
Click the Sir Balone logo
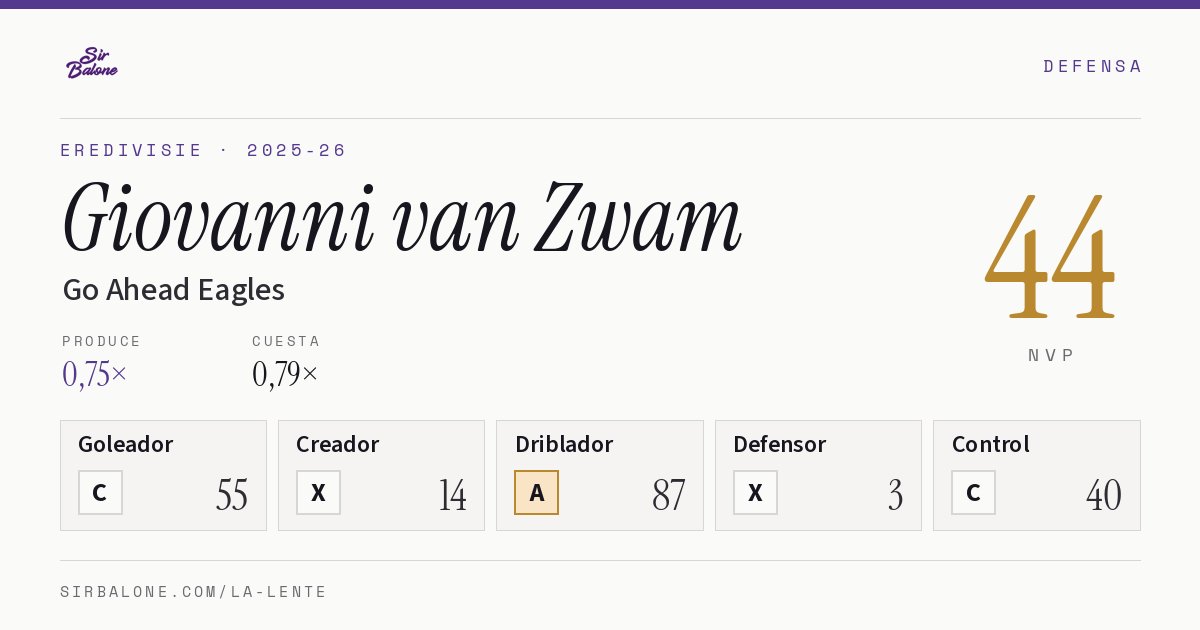92,62
